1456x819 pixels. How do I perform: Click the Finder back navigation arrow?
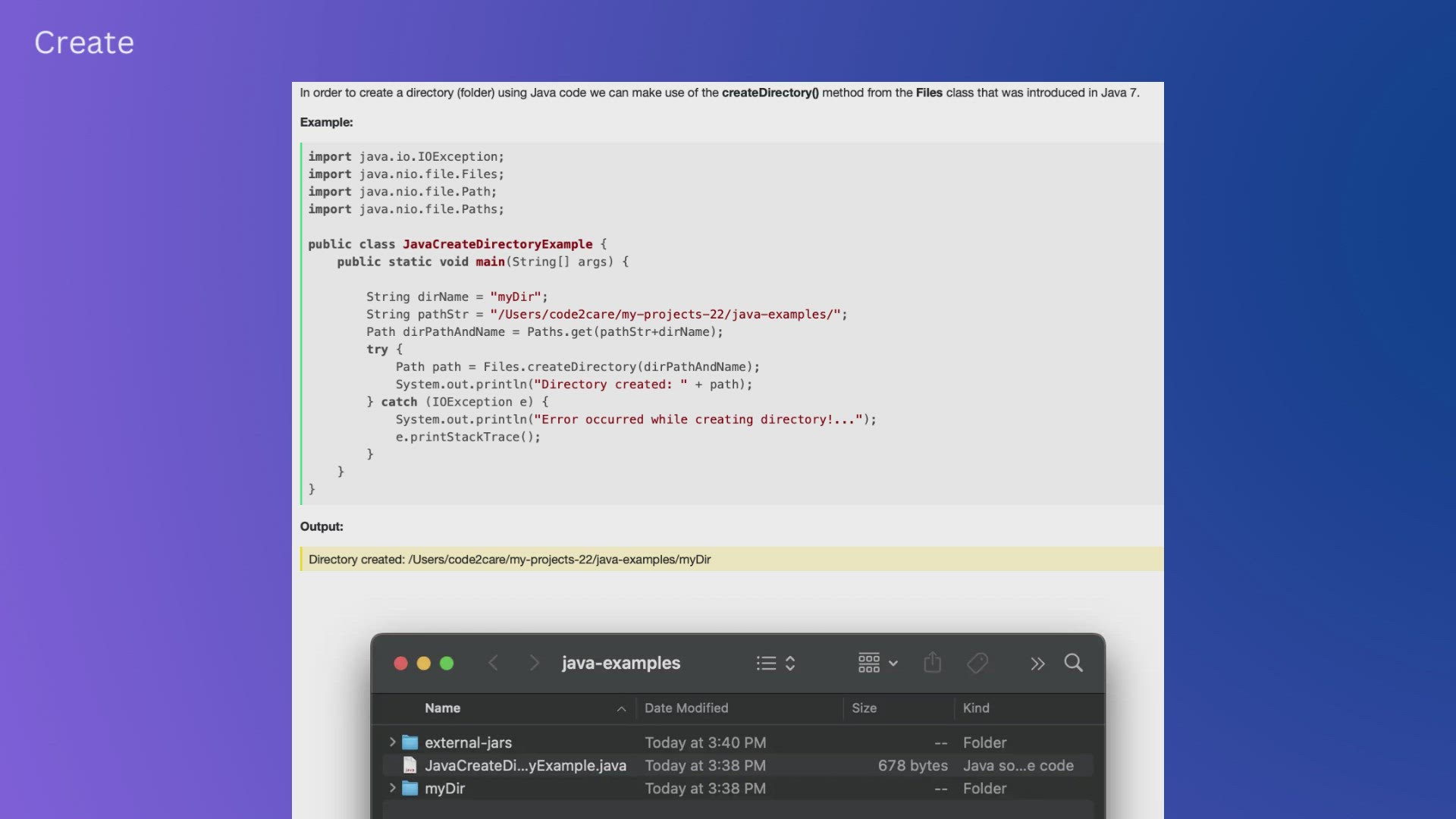click(494, 664)
